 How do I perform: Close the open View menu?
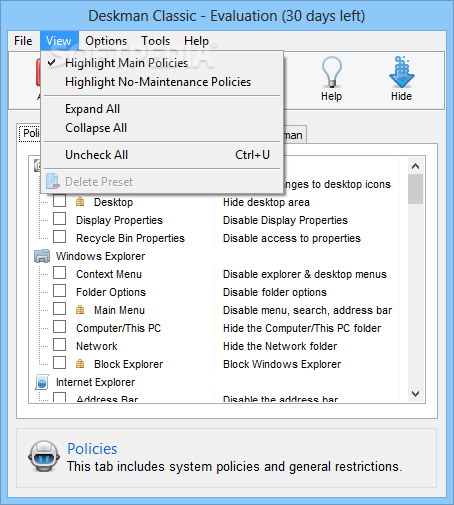coord(59,41)
